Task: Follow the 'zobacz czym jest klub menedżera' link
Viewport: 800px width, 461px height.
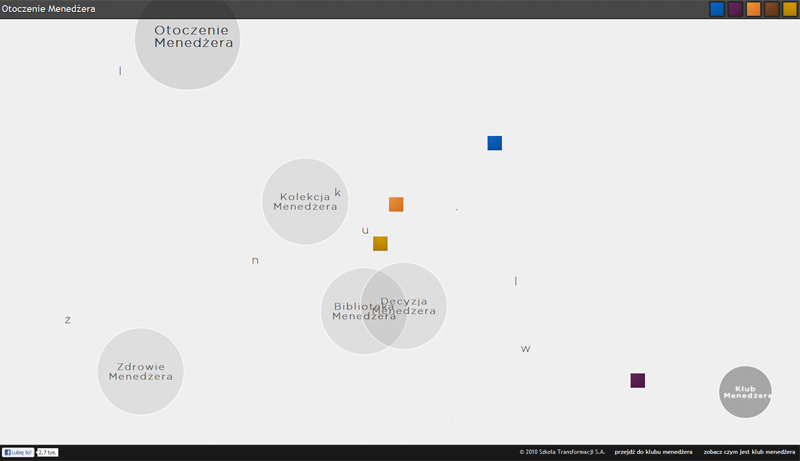Action: pos(749,452)
